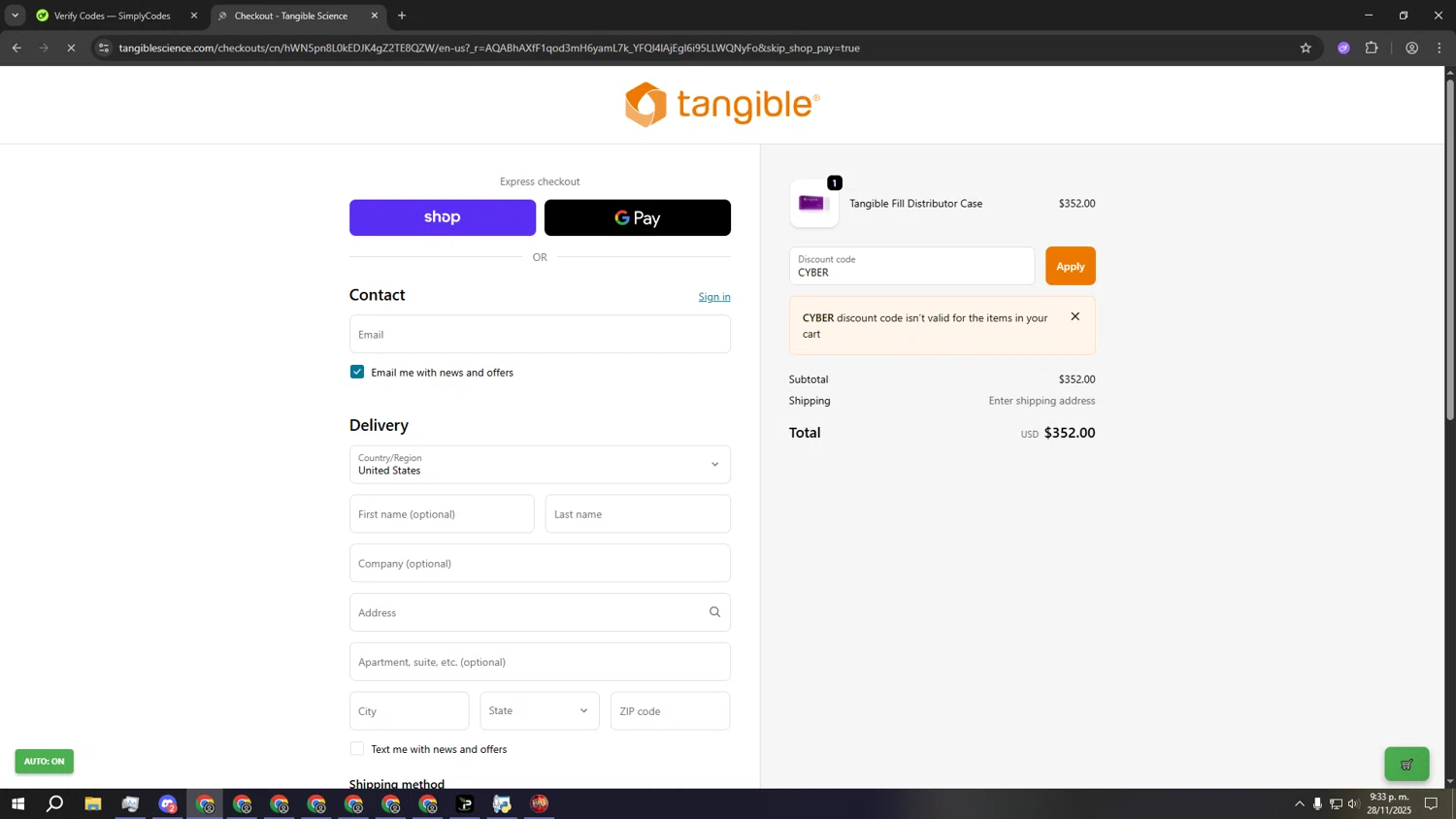Open the Chrome extensions puzzle menu
1456x819 pixels.
[1372, 48]
